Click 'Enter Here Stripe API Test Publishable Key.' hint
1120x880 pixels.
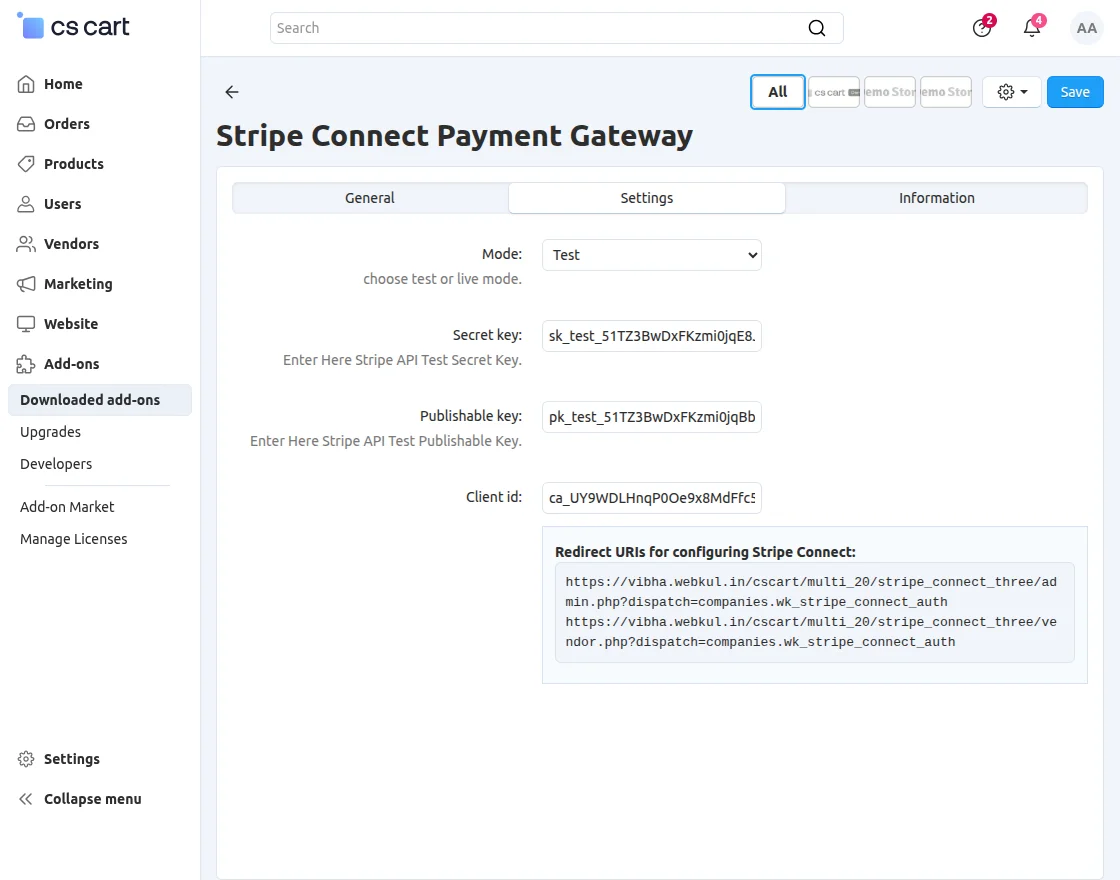(386, 441)
